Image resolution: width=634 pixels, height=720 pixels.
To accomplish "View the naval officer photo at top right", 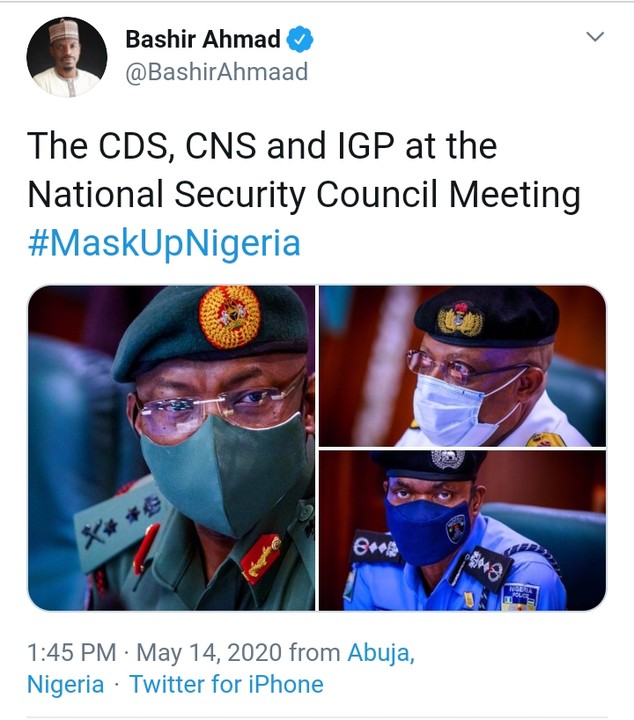I will coord(462,365).
